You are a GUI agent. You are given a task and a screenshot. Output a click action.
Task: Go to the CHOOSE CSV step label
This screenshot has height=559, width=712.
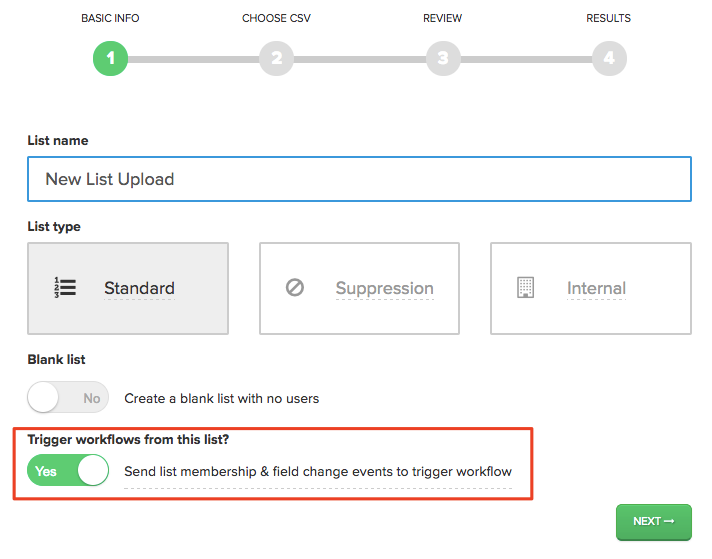pos(276,18)
